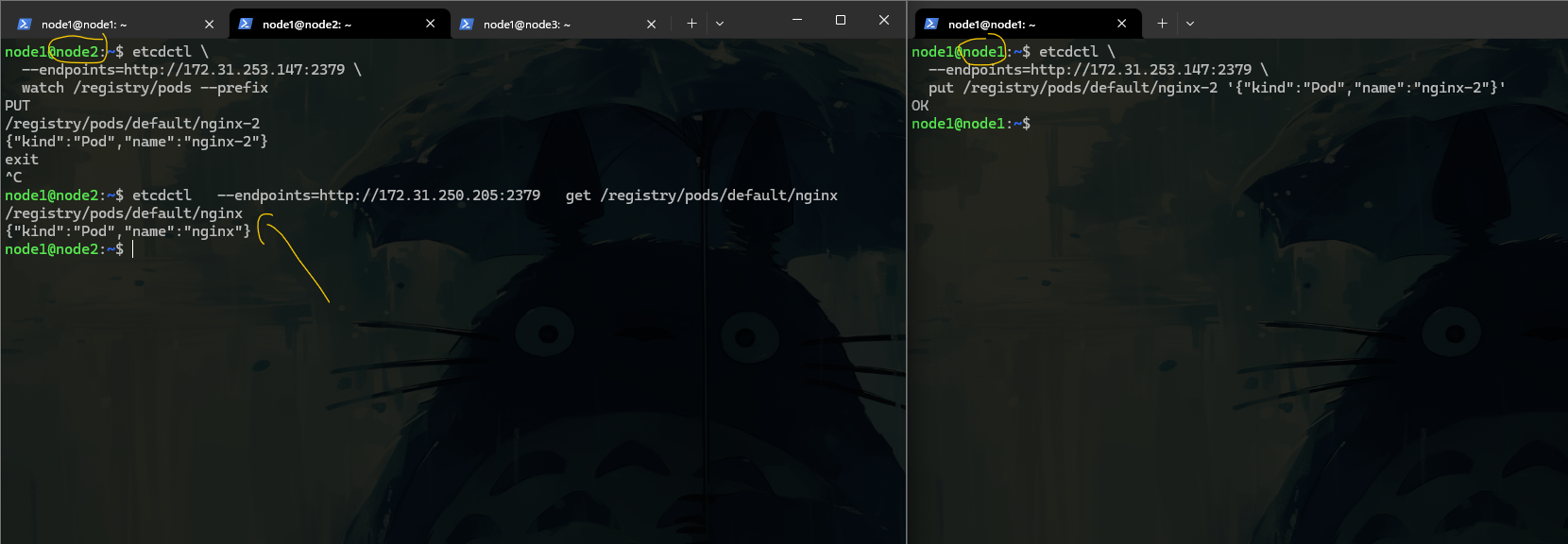Close the node1@node2 tab
Viewport: 1568px width, 544px height.
(x=430, y=24)
